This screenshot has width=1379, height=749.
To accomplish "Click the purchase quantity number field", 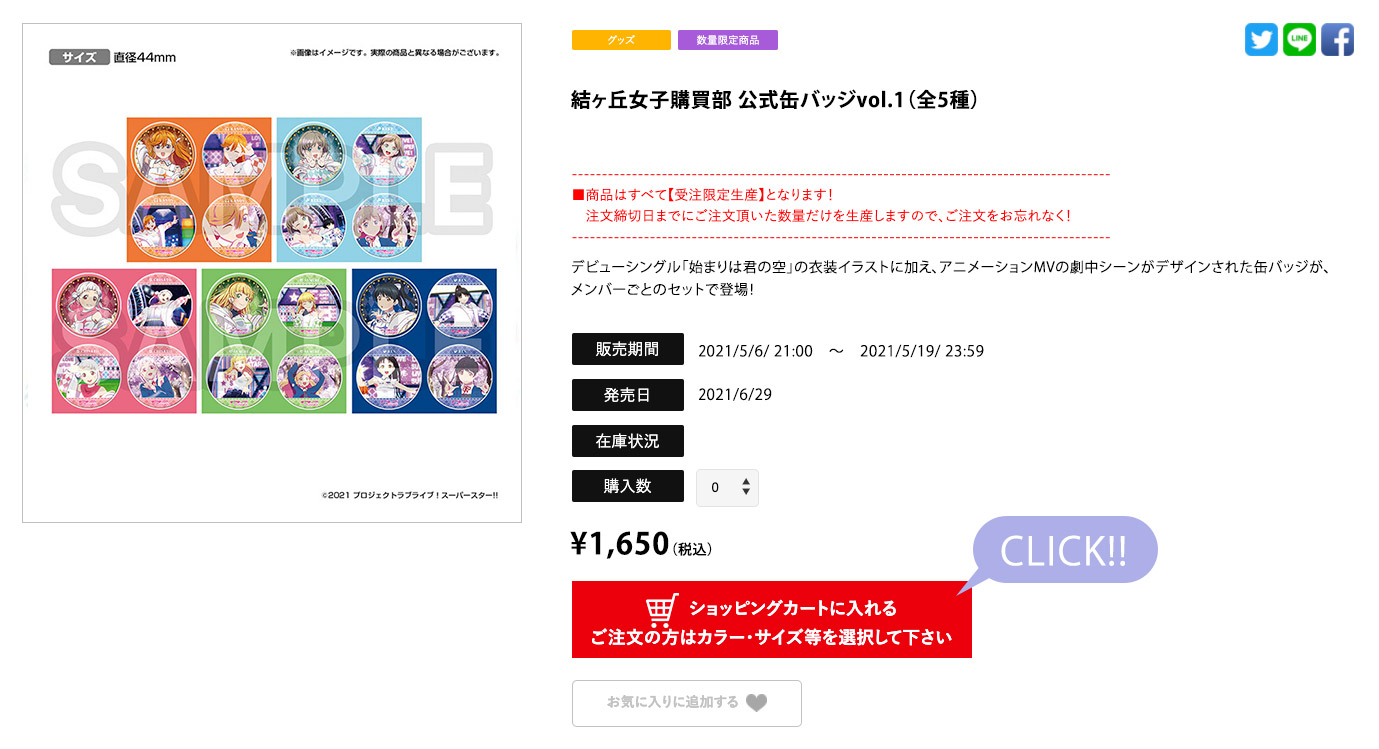I will [x=727, y=487].
